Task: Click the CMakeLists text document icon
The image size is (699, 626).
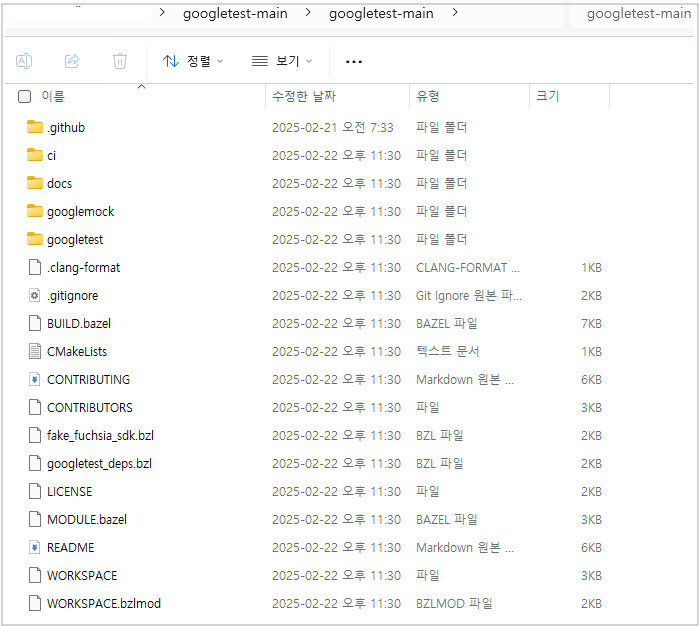Action: tap(35, 351)
